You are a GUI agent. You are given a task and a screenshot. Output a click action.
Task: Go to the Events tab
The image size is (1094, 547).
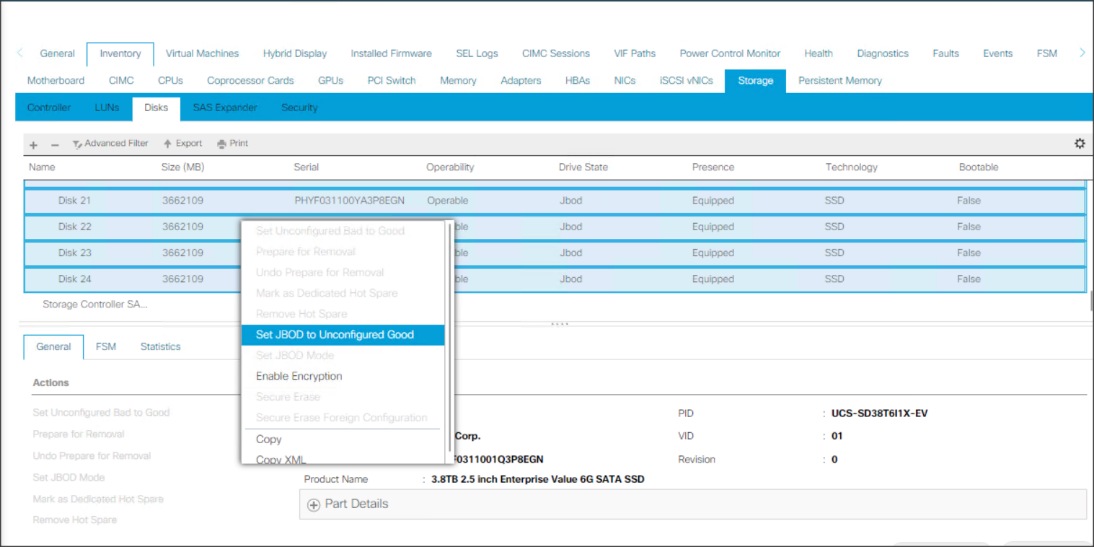point(997,53)
